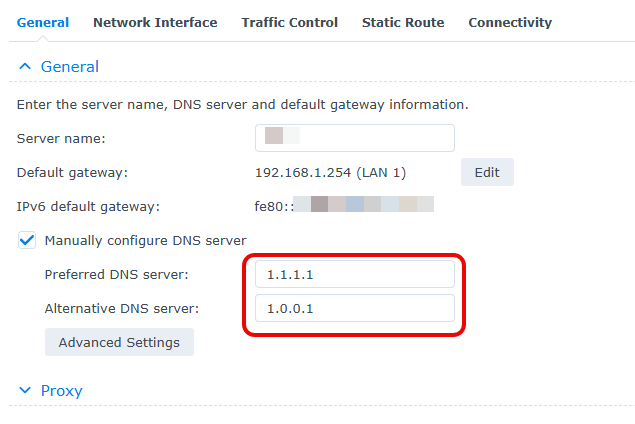Viewport: 635px width, 424px height.
Task: Click the Preferred DNS server label
Action: (116, 274)
